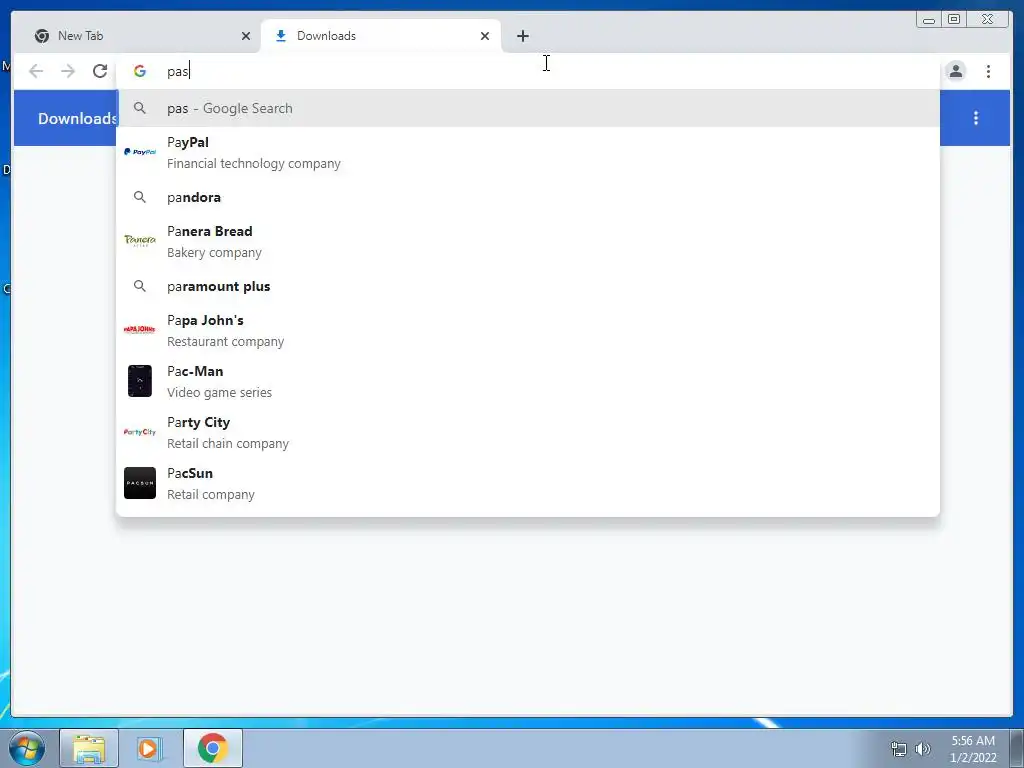1024x768 pixels.
Task: Click the Papa John's logo icon
Action: [x=140, y=330]
